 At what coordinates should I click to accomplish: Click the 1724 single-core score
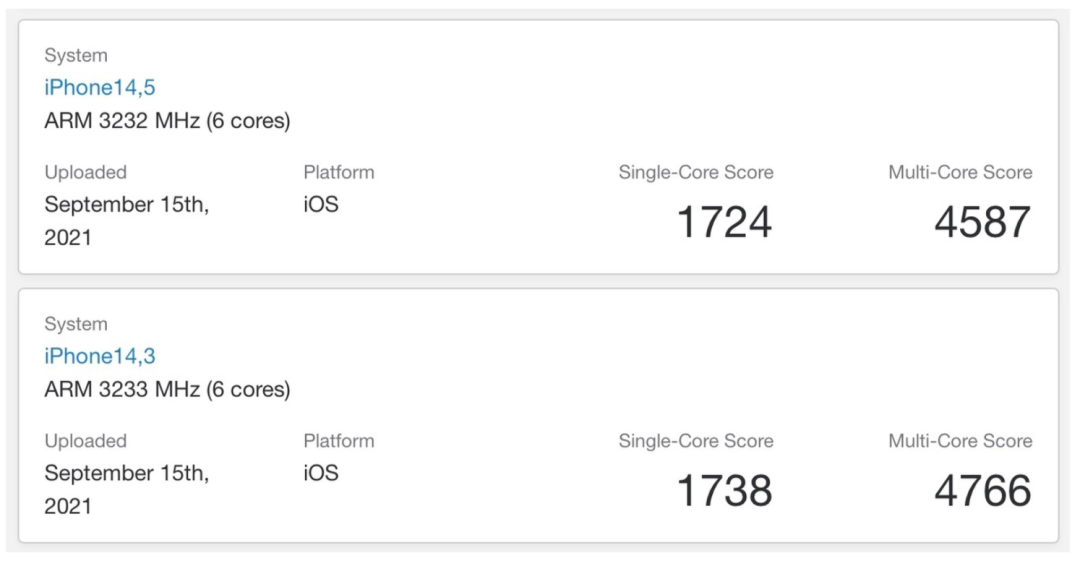724,222
